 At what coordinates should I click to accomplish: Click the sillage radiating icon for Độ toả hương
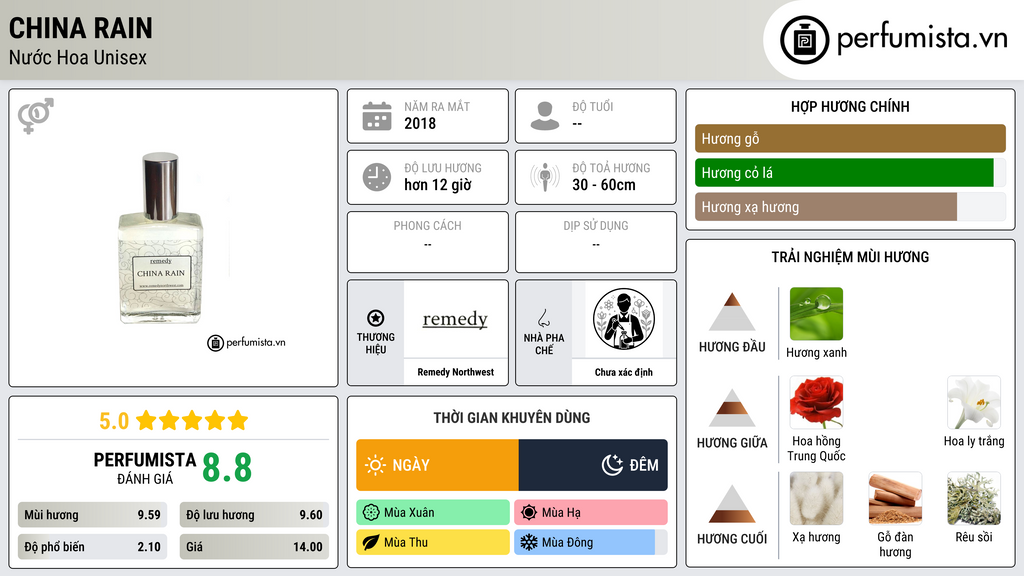coord(545,177)
